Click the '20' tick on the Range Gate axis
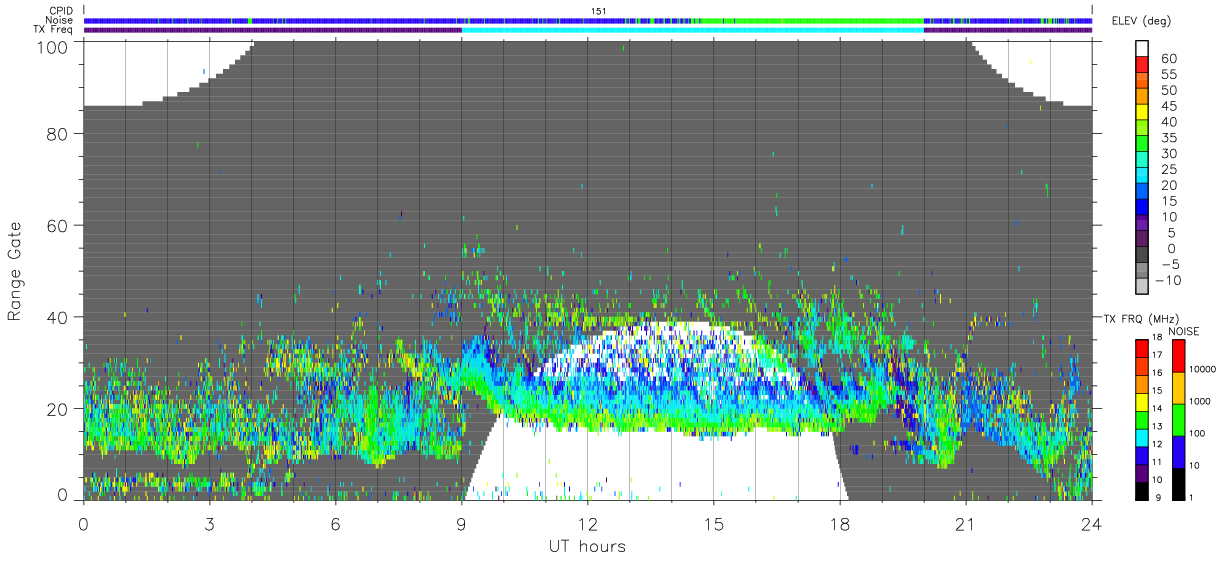 57,409
